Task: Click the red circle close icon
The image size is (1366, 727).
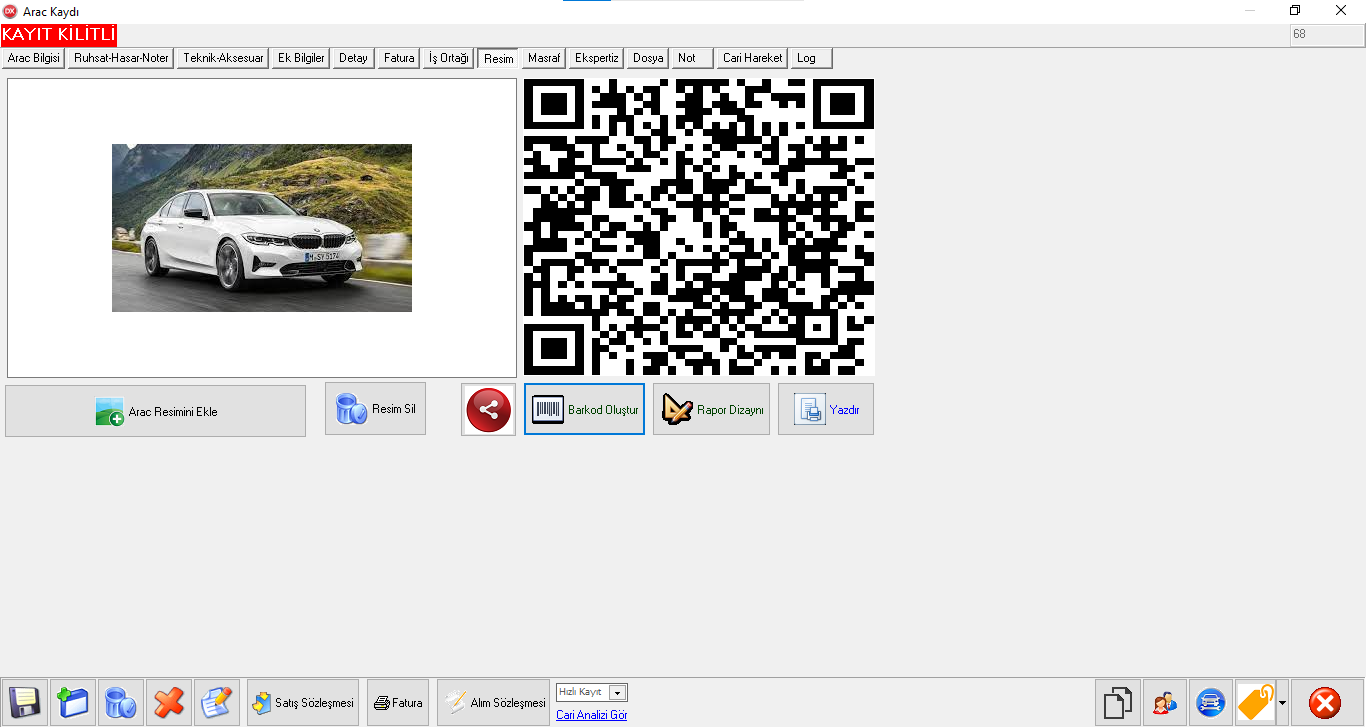Action: click(x=1326, y=702)
